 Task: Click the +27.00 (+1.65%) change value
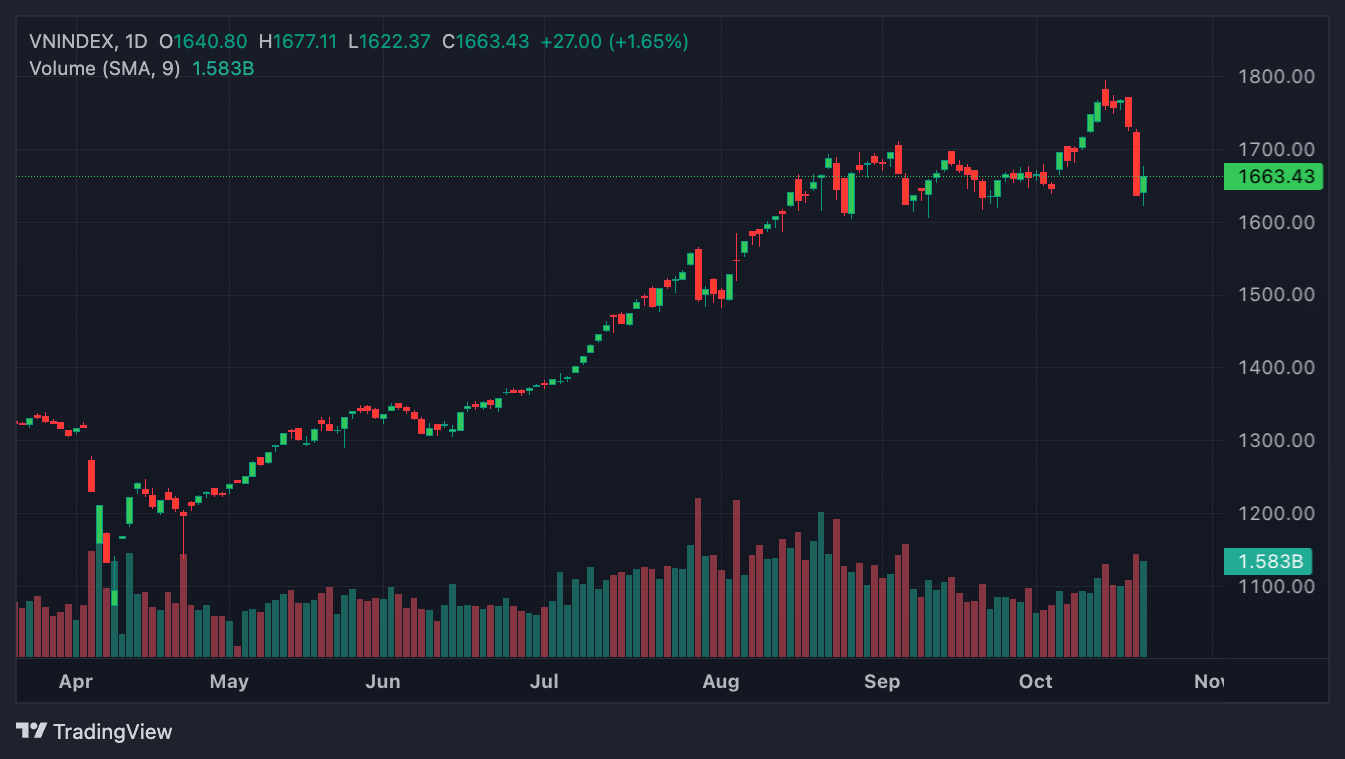coord(614,42)
